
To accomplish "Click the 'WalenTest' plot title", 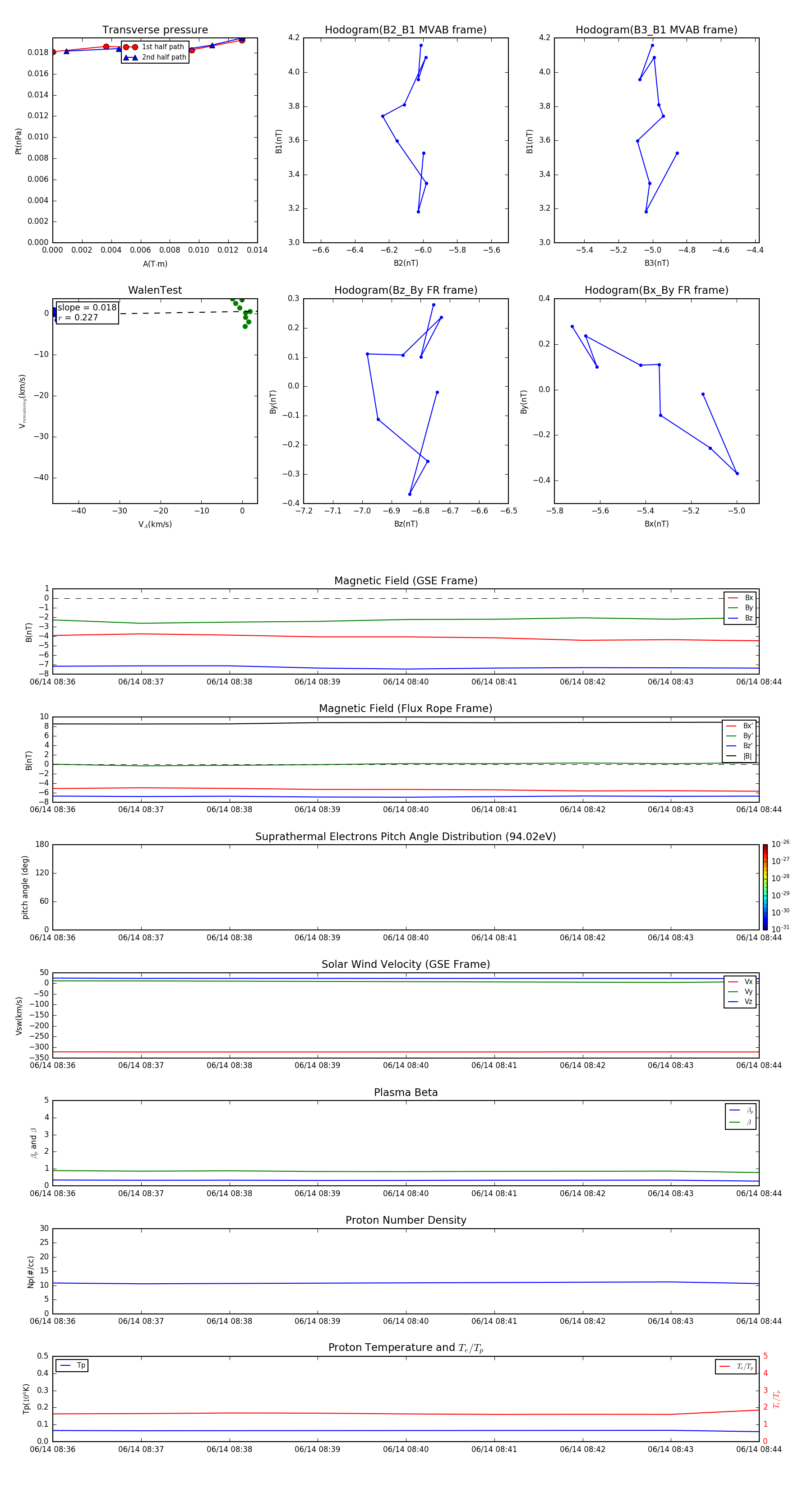I will (x=155, y=290).
